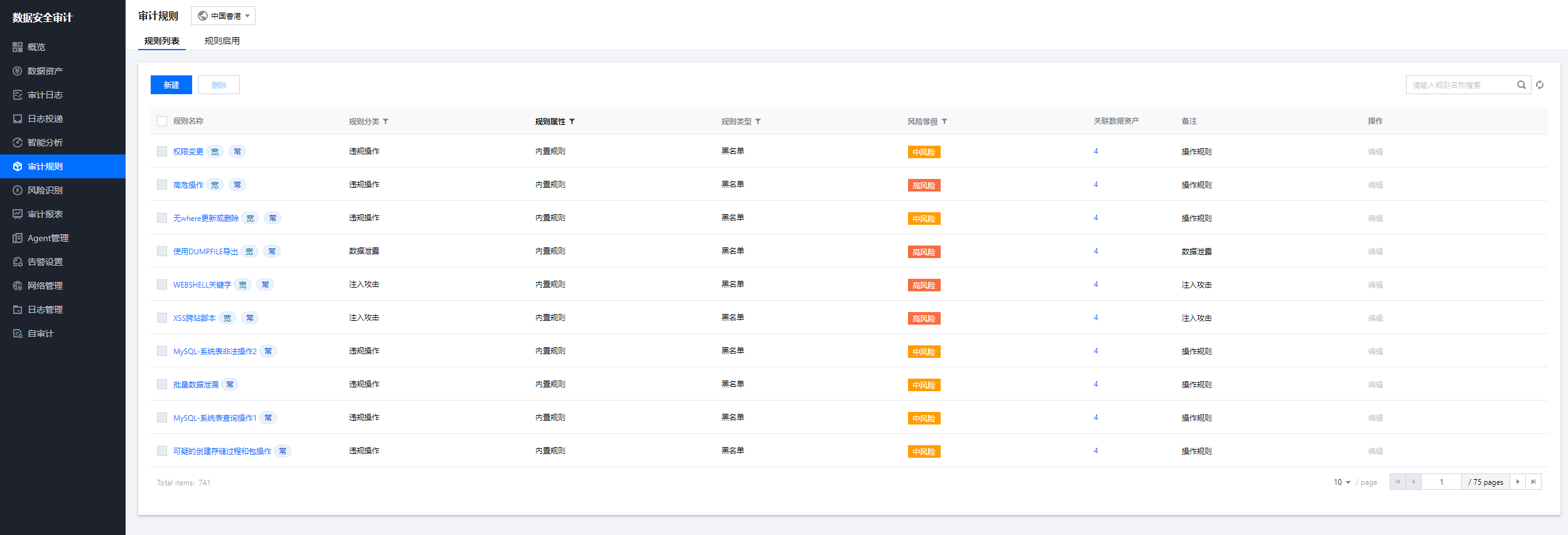Click the 告警设置 sidebar icon
Viewport: 1568px width, 535px height.
[18, 262]
